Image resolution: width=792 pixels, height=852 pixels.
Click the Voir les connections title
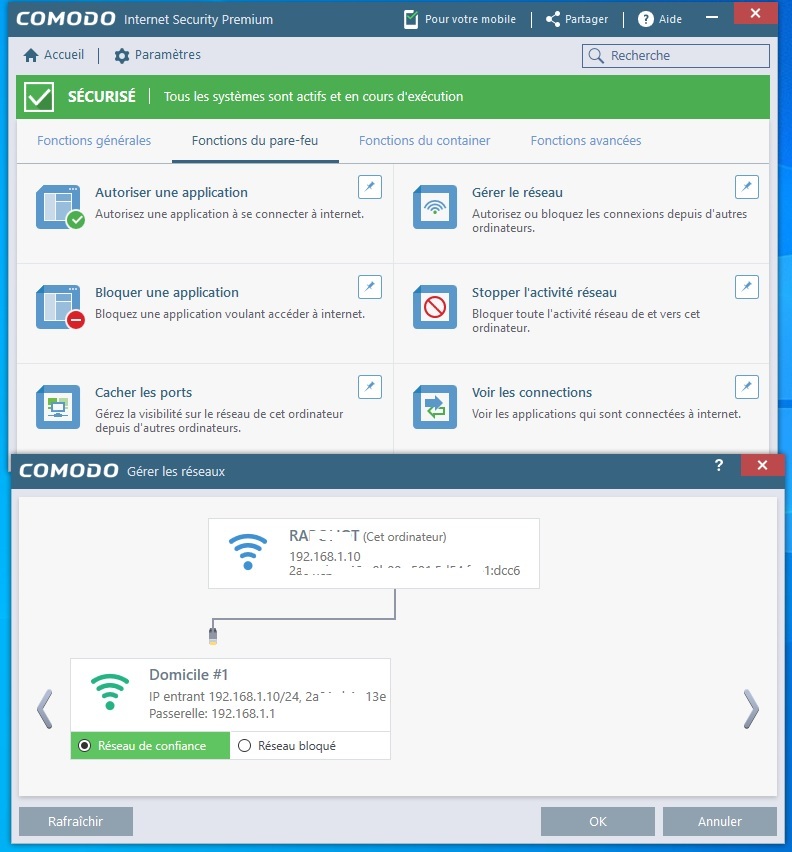pos(532,392)
